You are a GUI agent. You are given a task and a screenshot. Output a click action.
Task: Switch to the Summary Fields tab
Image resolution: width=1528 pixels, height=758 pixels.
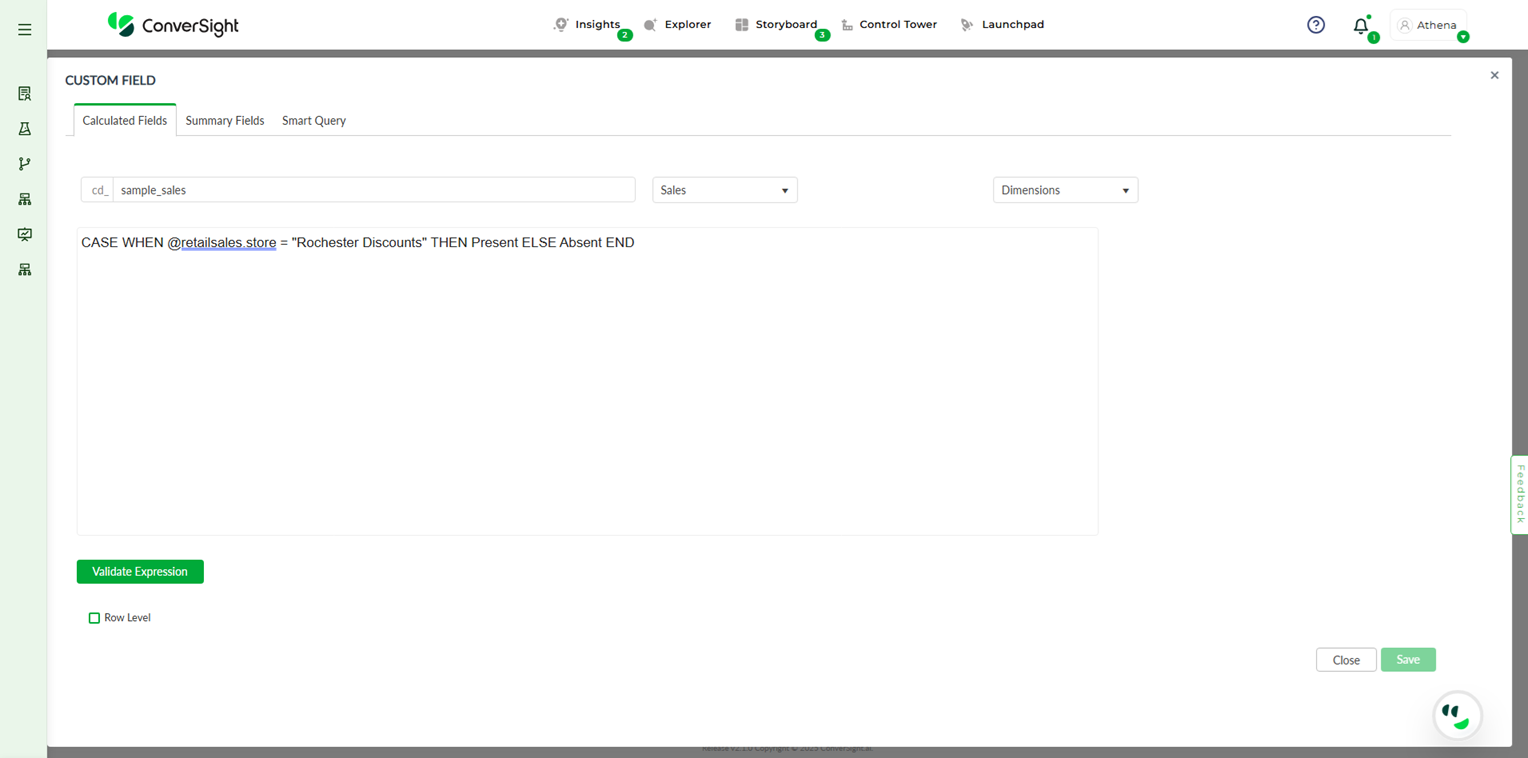coord(225,121)
